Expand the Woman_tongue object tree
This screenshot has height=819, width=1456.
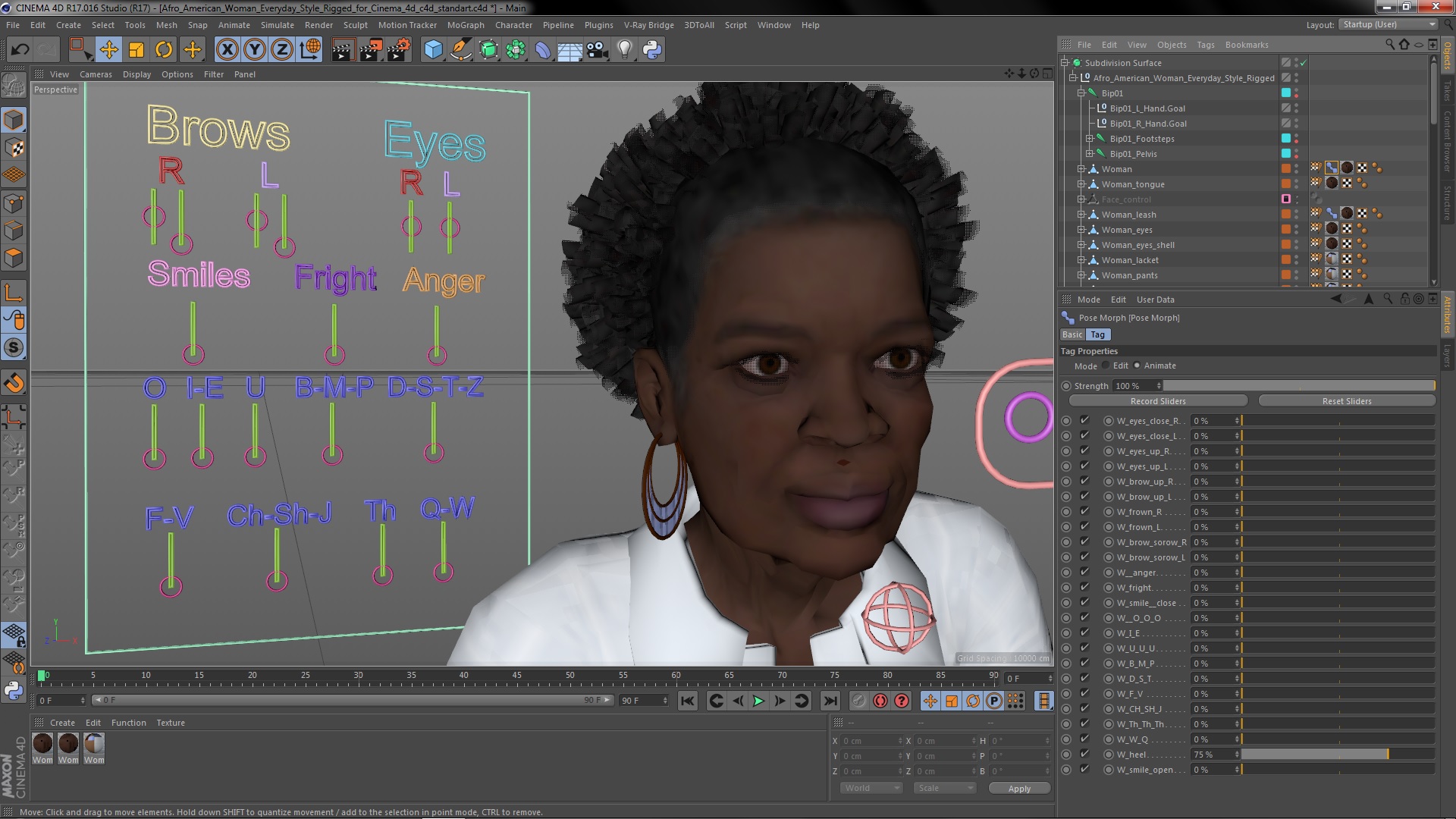tap(1081, 184)
